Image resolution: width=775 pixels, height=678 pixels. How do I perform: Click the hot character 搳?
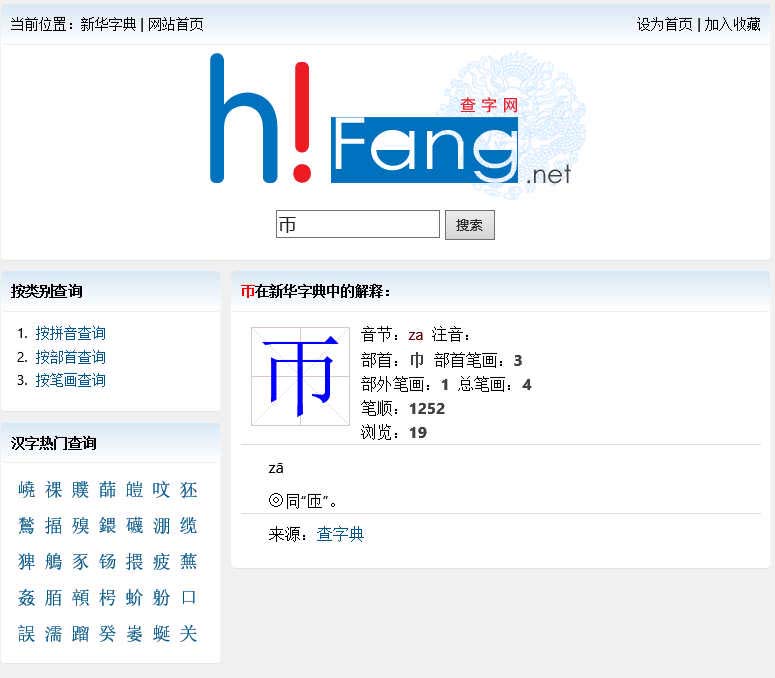point(53,526)
